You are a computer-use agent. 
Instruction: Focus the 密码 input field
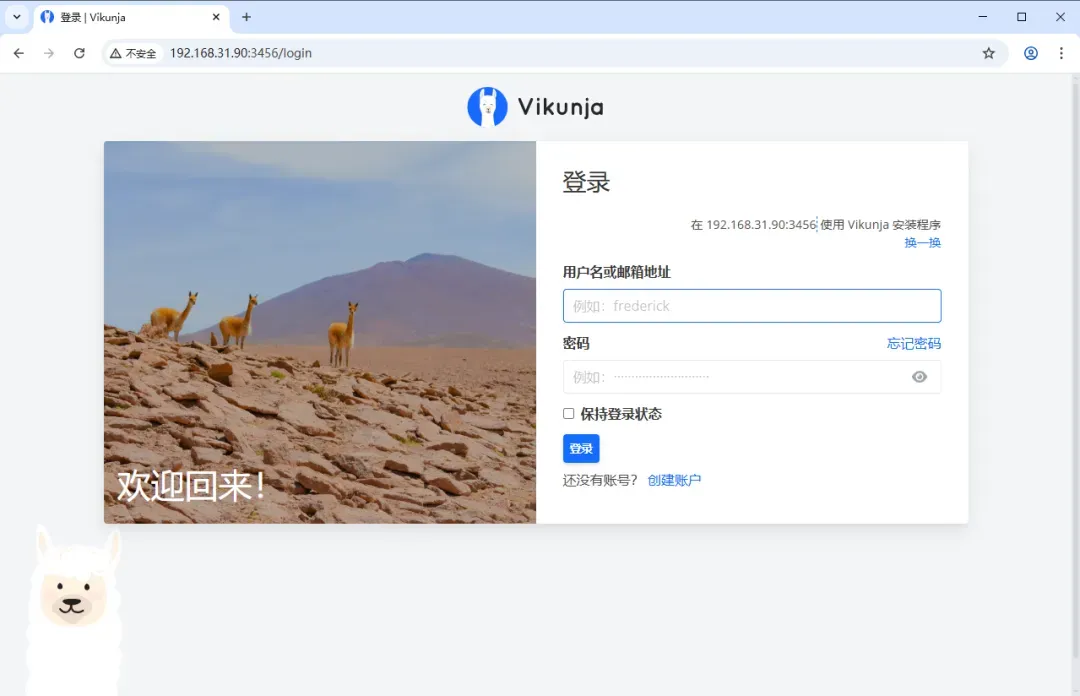tap(735, 377)
